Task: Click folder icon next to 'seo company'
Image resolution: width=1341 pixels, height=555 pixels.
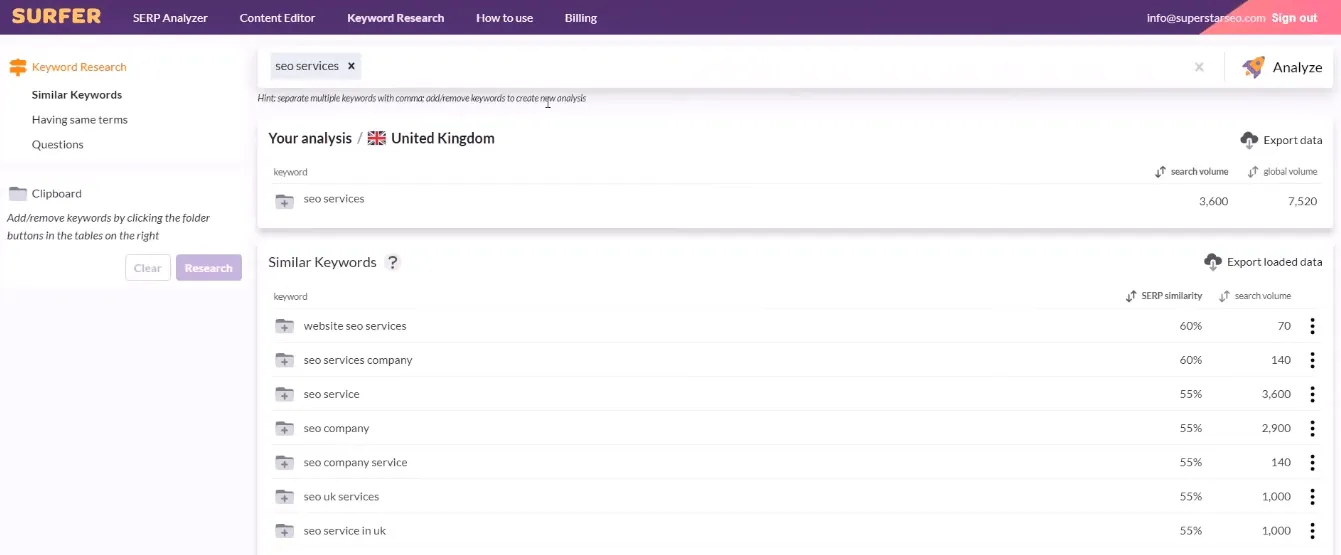Action: click(285, 428)
